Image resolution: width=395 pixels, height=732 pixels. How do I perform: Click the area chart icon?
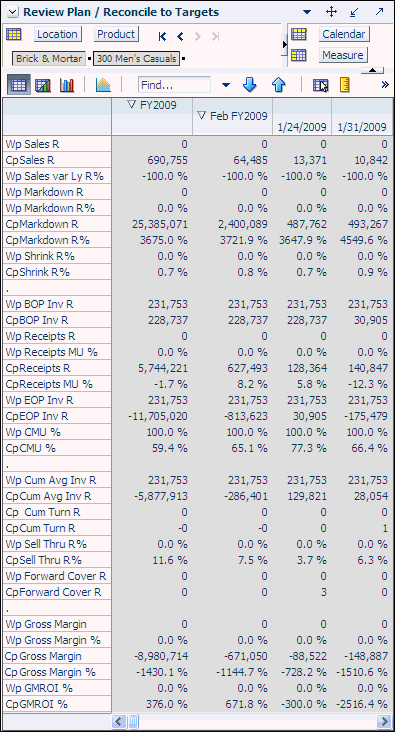103,85
